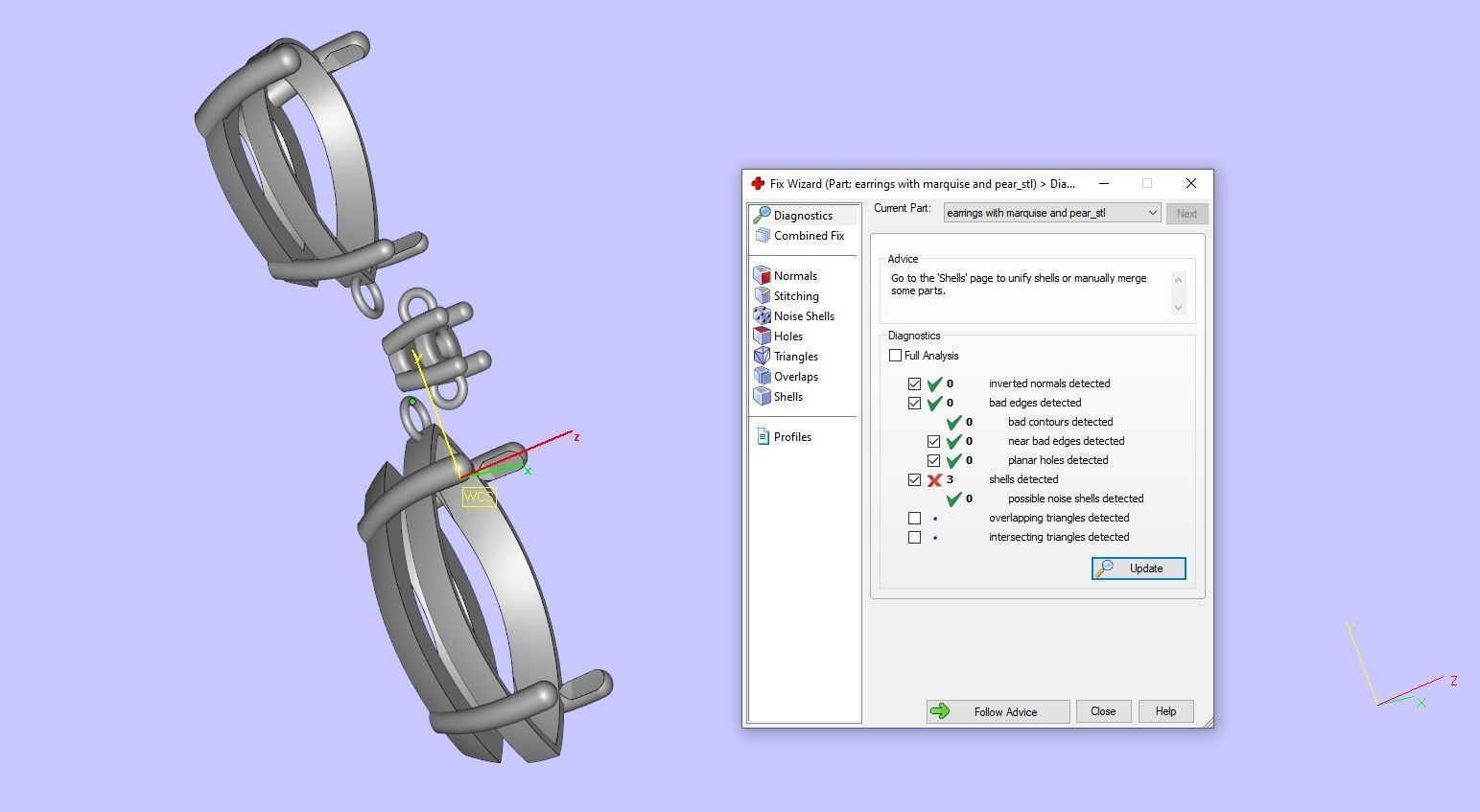The height and width of the screenshot is (812, 1480).
Task: Uncheck inverted normals detected checkbox
Action: (x=914, y=383)
